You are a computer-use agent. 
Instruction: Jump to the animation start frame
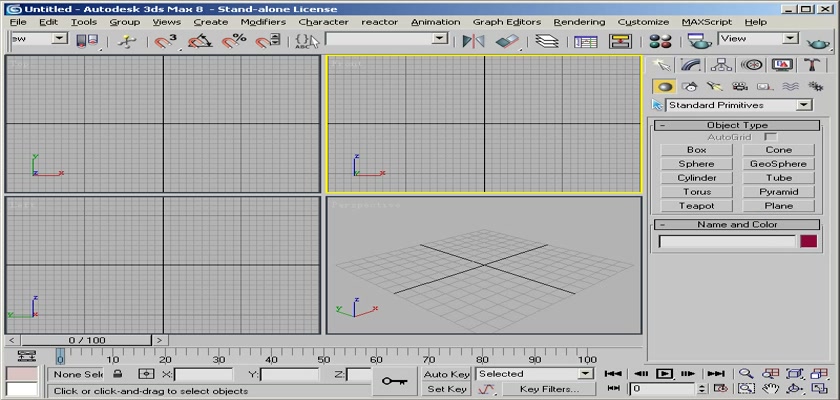coord(613,374)
